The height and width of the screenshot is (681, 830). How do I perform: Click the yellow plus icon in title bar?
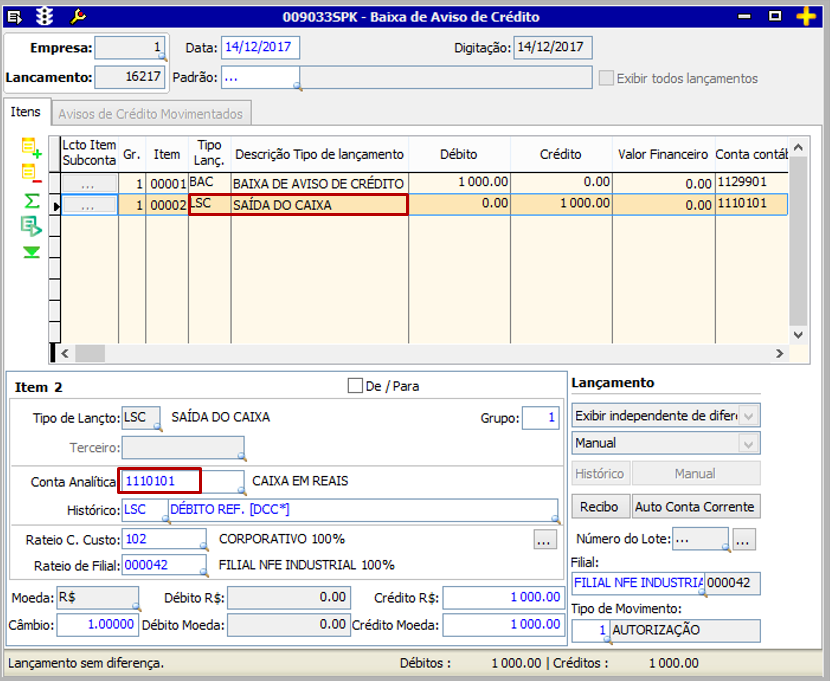point(806,16)
